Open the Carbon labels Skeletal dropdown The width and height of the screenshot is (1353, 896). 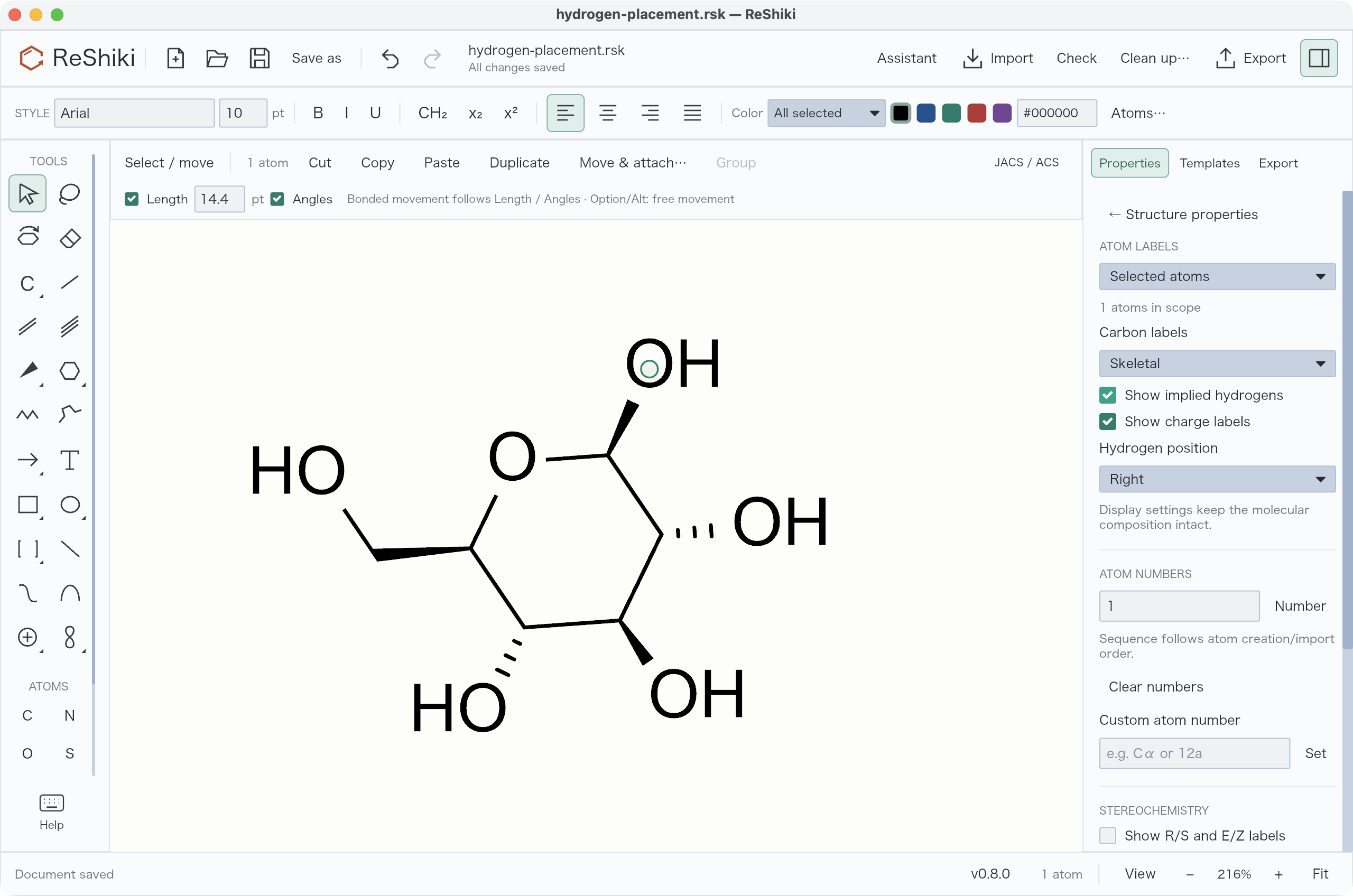(x=1217, y=363)
